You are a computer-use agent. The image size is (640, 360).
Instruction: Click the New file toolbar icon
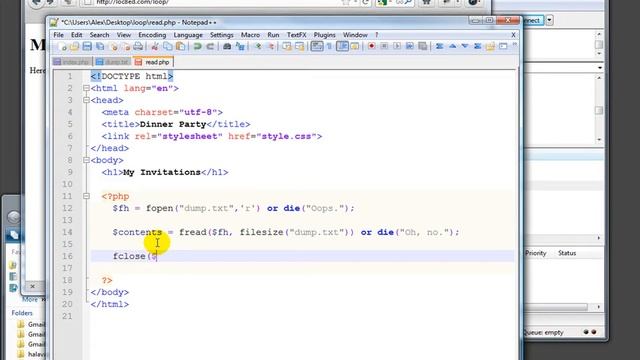62,47
